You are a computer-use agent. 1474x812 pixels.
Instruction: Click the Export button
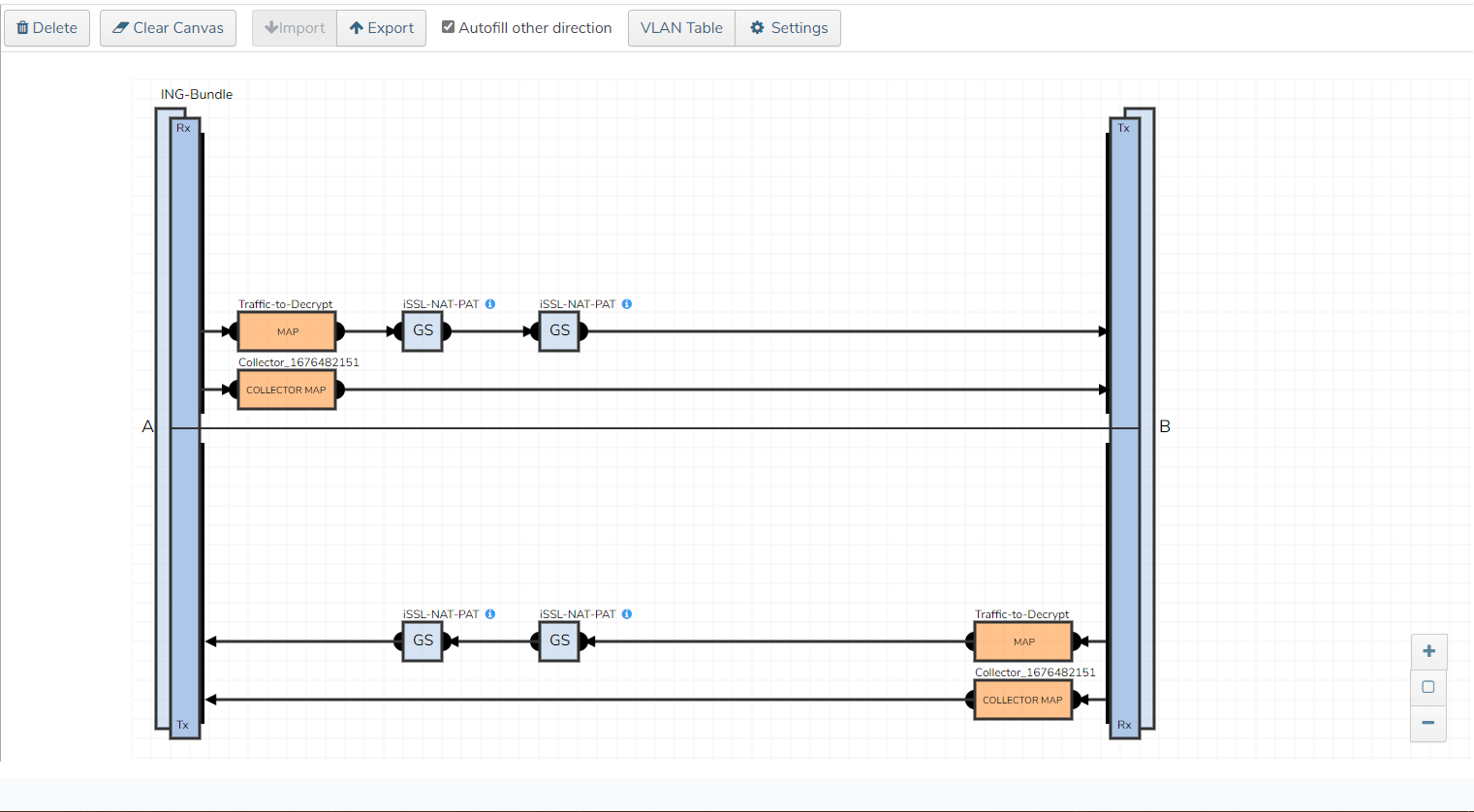(x=382, y=28)
